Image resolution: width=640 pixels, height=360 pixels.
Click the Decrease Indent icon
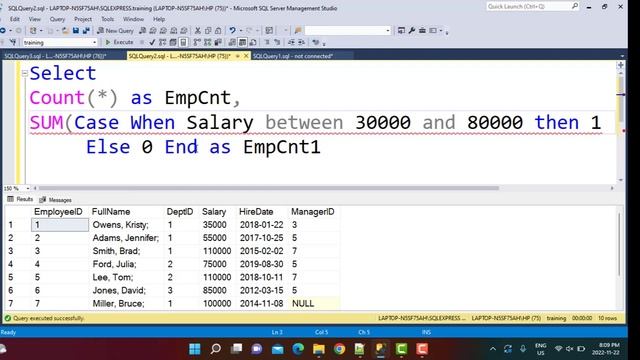click(291, 42)
